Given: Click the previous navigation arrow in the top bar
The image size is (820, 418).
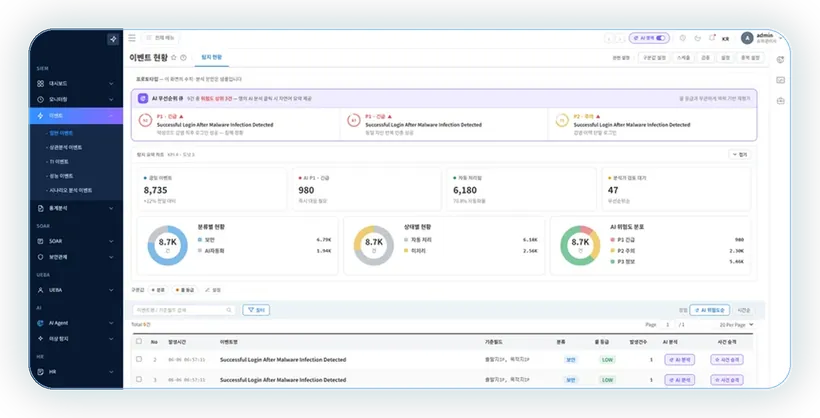Looking at the screenshot, I should click(609, 38).
